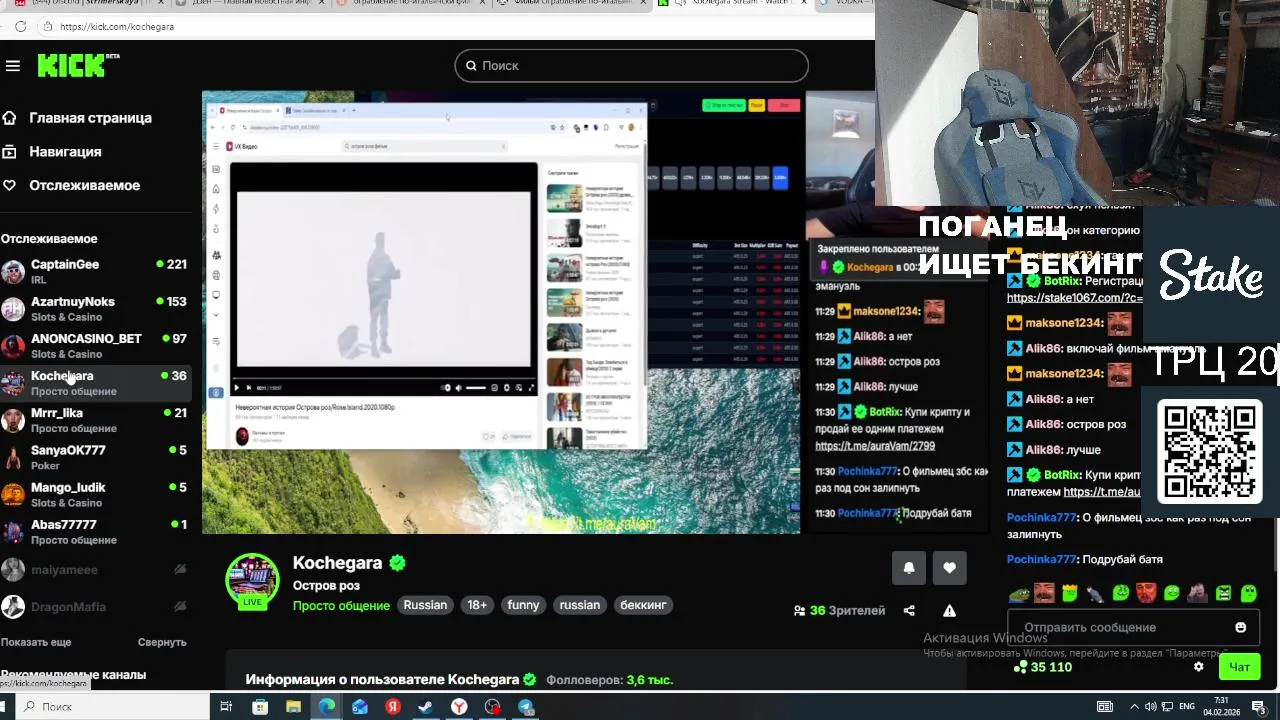Viewport: 1280px width, 720px height.
Task: Open offline maiyameee channel
Action: click(95, 569)
